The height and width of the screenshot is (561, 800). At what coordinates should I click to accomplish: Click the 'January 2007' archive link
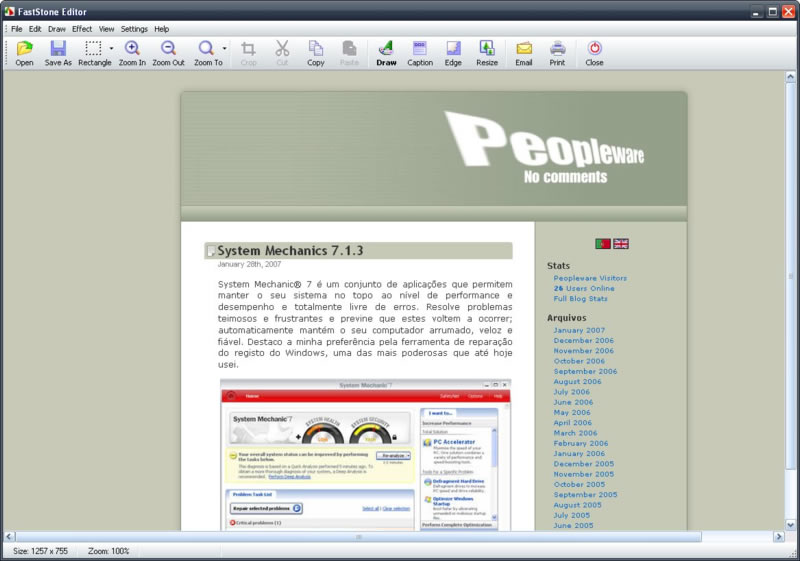pos(579,330)
